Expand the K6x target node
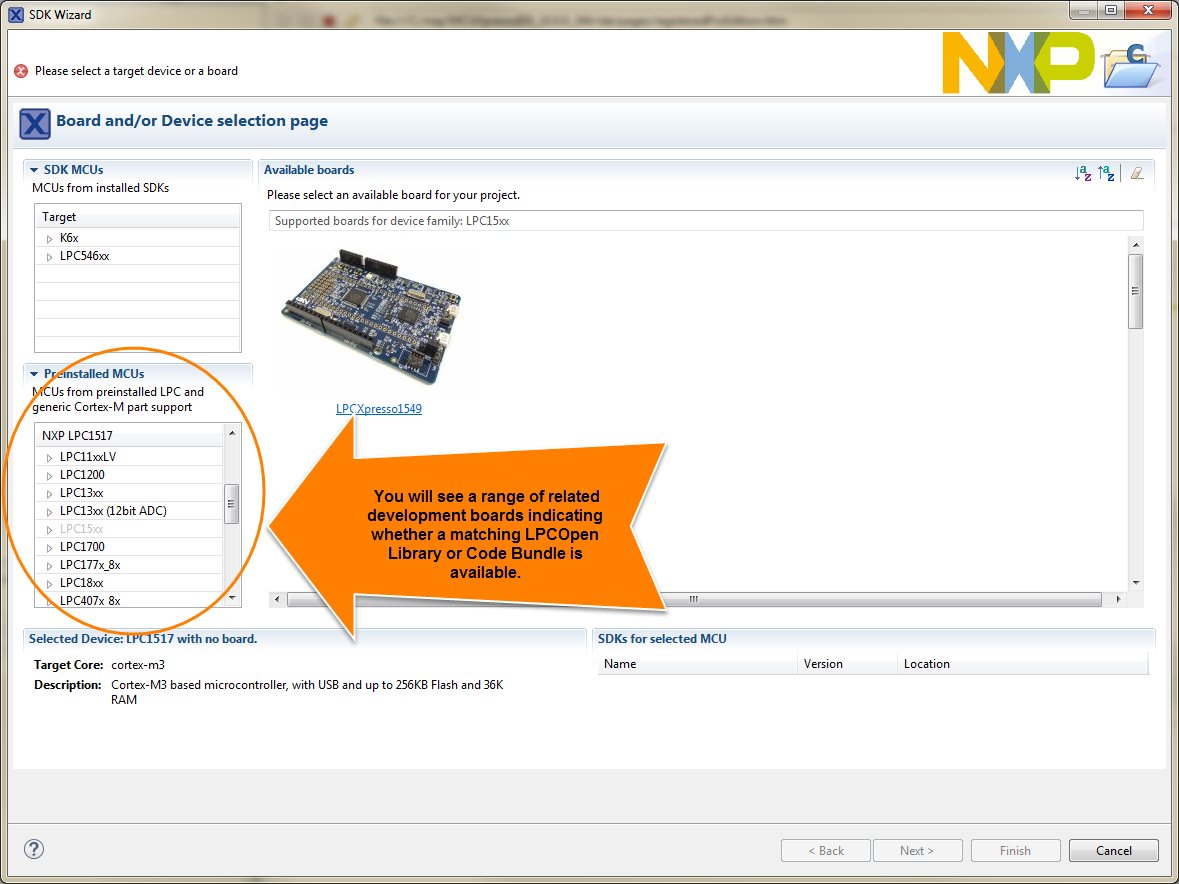1179x884 pixels. click(x=50, y=238)
